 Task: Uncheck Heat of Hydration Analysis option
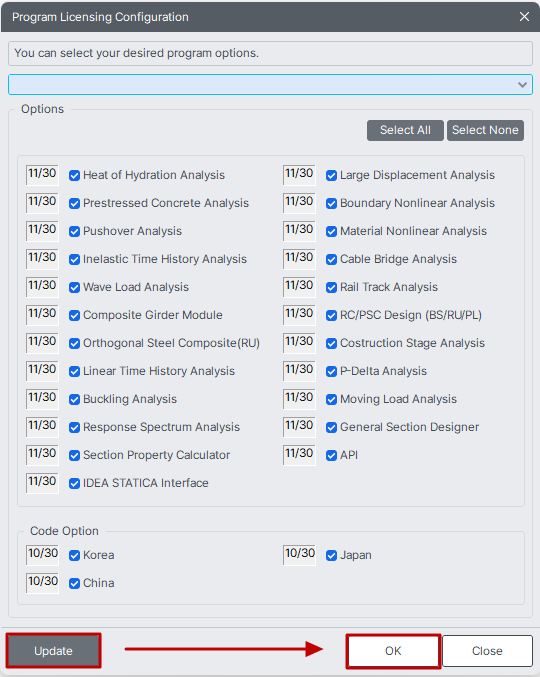pyautogui.click(x=74, y=175)
